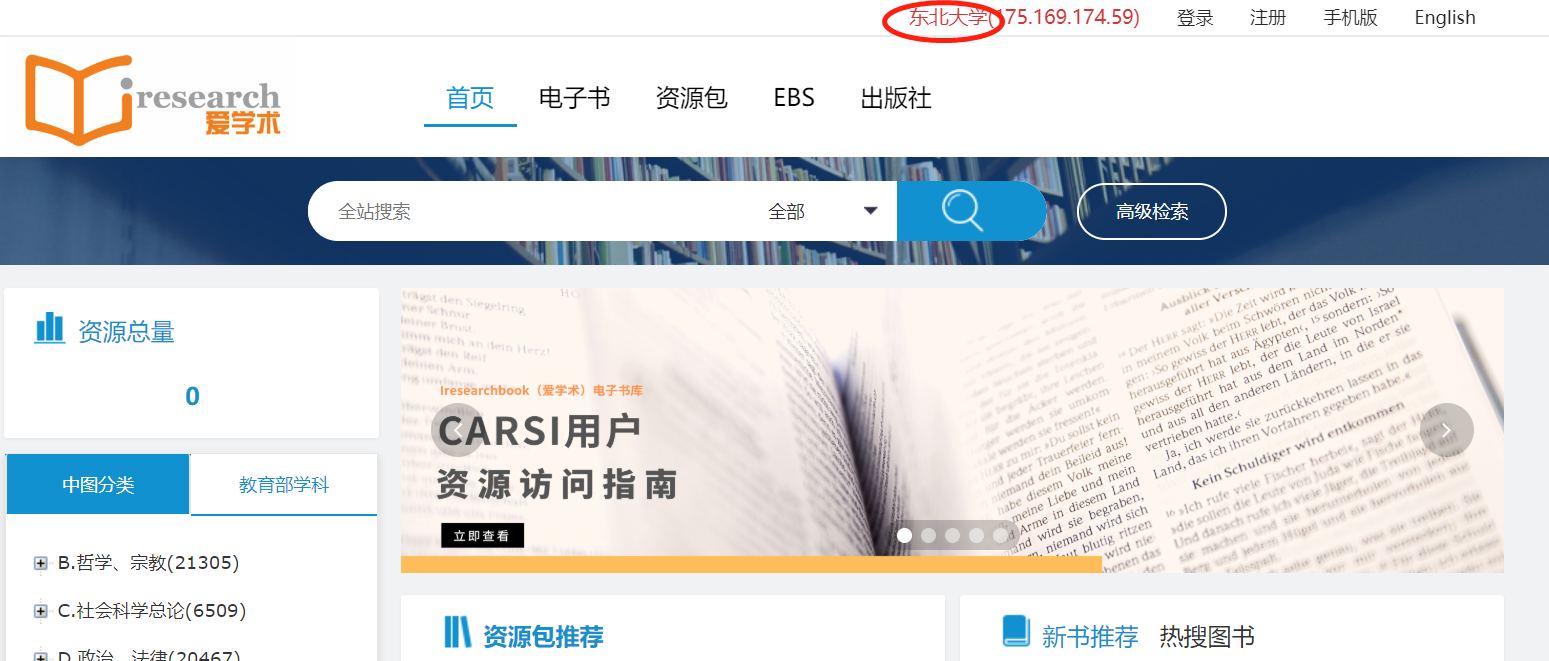Image resolution: width=1549 pixels, height=661 pixels.
Task: Select the second carousel indicator dot
Action: (929, 535)
